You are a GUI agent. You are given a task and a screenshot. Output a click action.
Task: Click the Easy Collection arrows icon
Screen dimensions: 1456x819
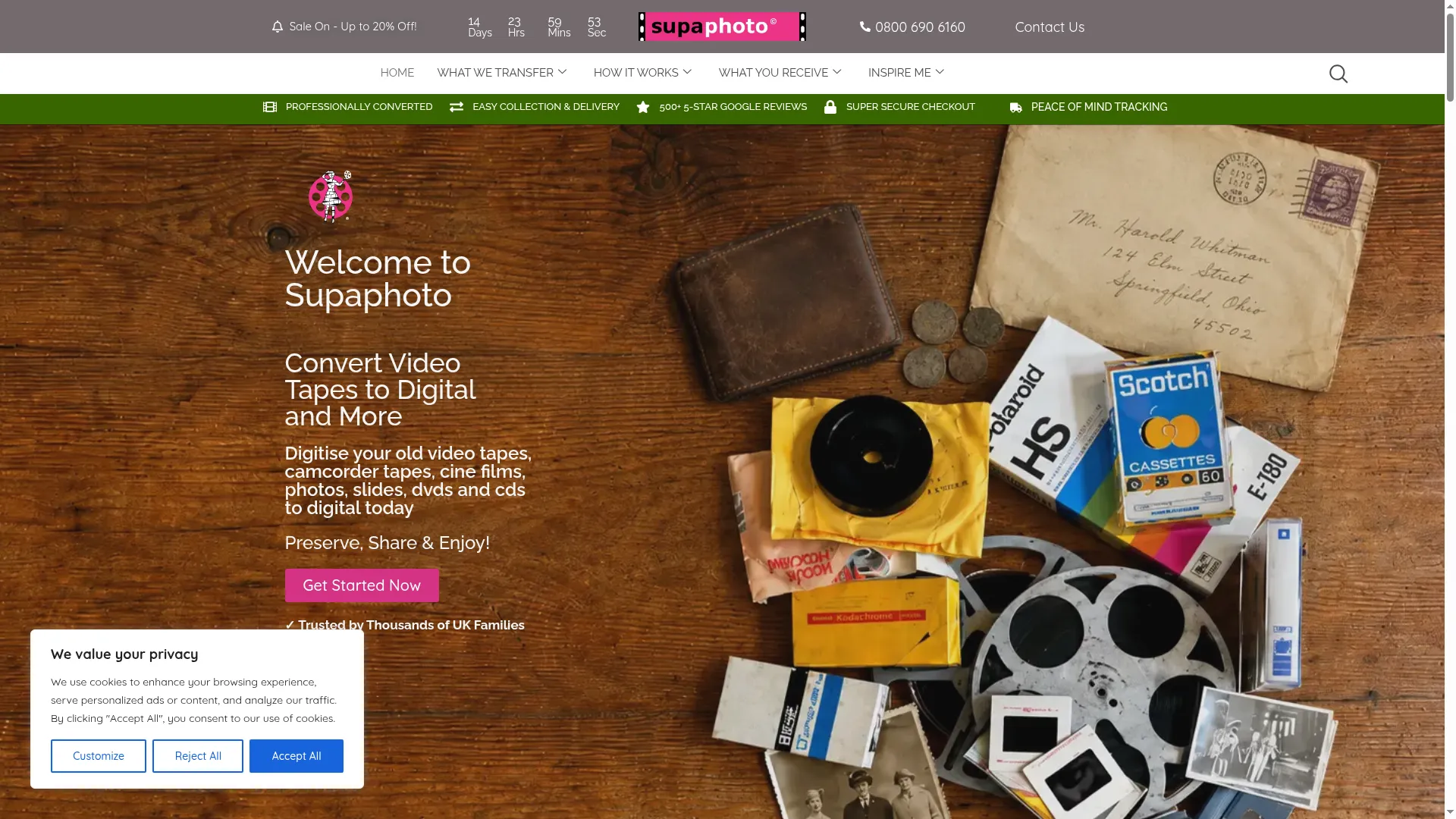click(x=457, y=107)
